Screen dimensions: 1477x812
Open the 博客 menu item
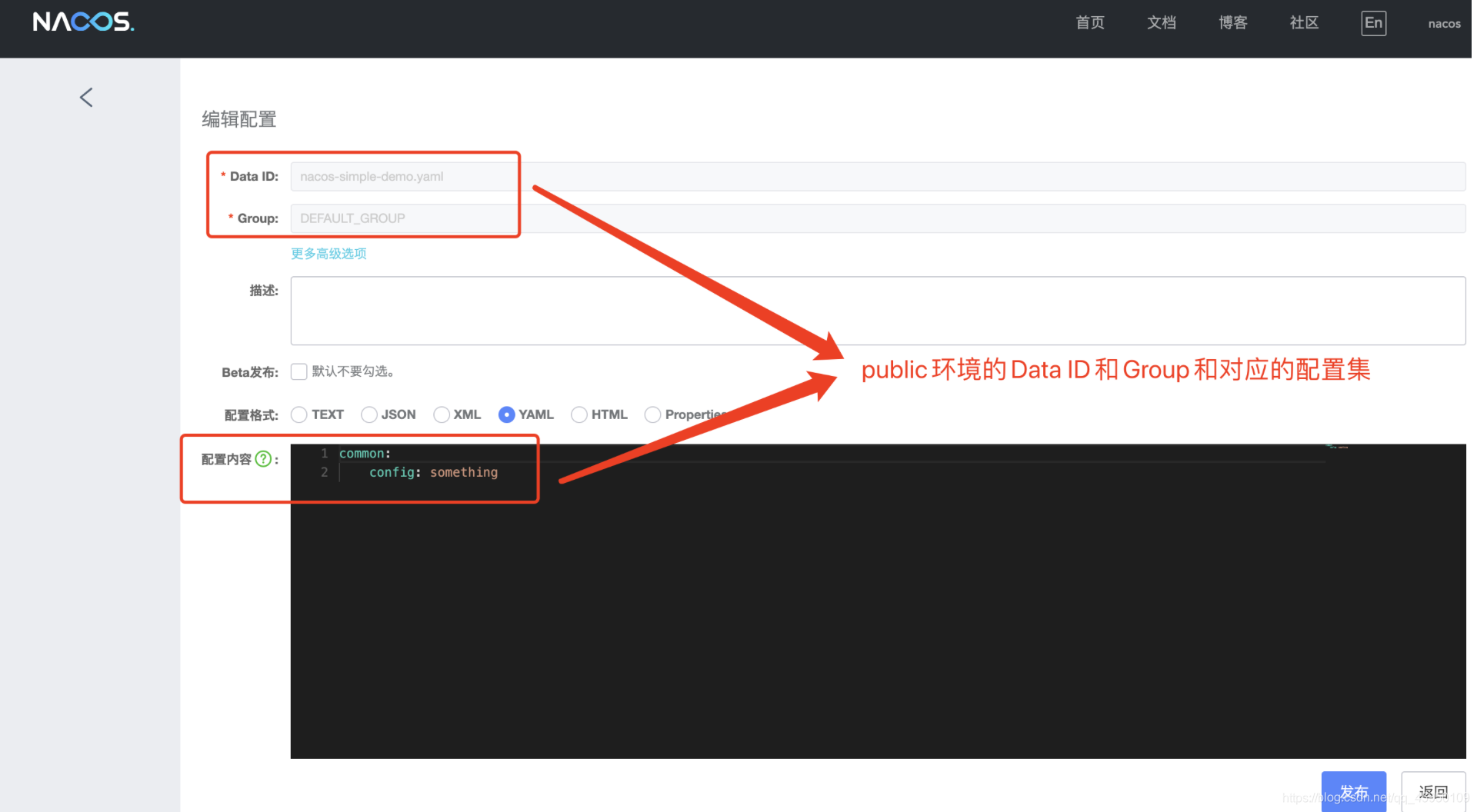pyautogui.click(x=1232, y=23)
